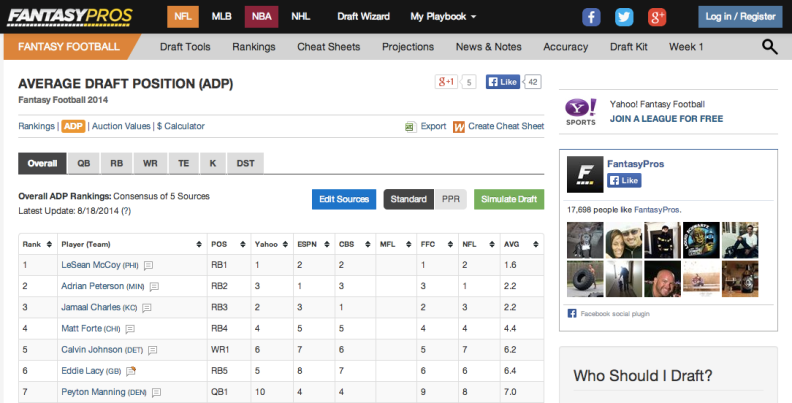Image resolution: width=792 pixels, height=403 pixels.
Task: Switch to the WR tab
Action: point(150,164)
